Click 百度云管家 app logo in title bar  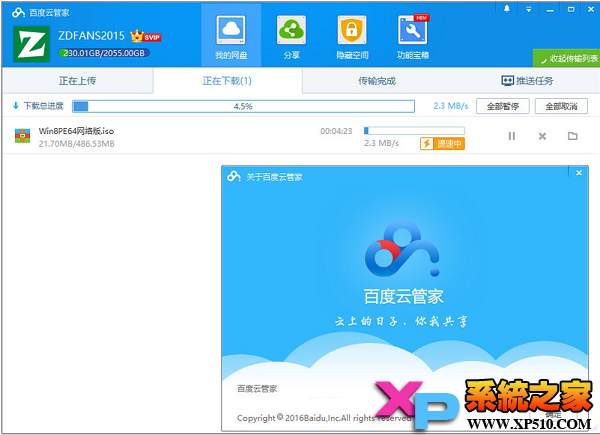pyautogui.click(x=18, y=13)
